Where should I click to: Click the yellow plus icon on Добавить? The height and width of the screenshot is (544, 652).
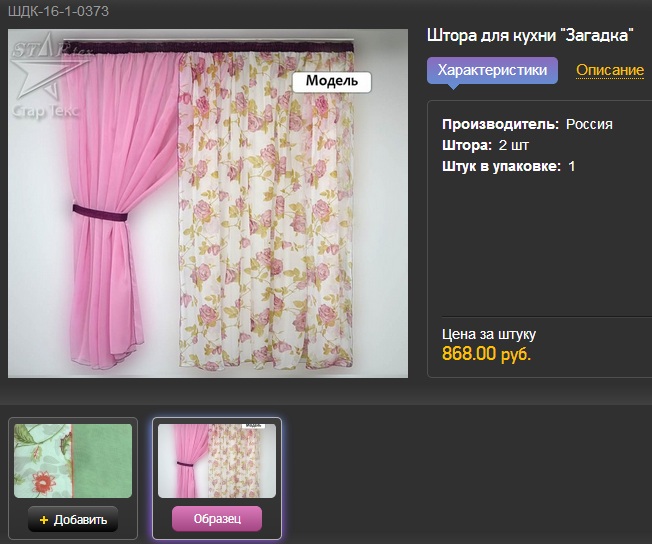coord(44,520)
